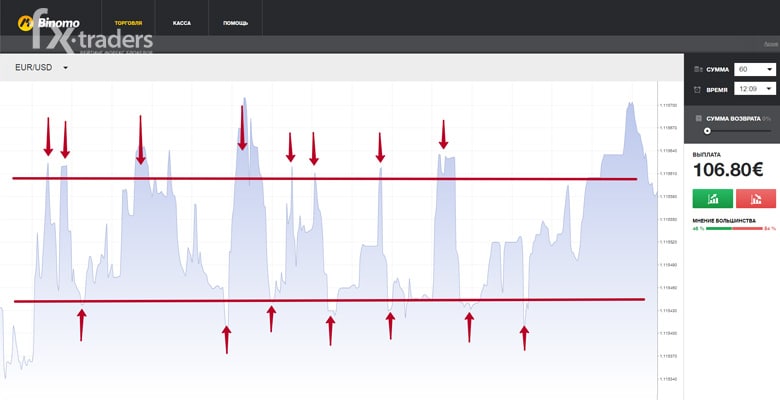Open the Торговля tab
This screenshot has height=400, width=780.
pos(128,23)
